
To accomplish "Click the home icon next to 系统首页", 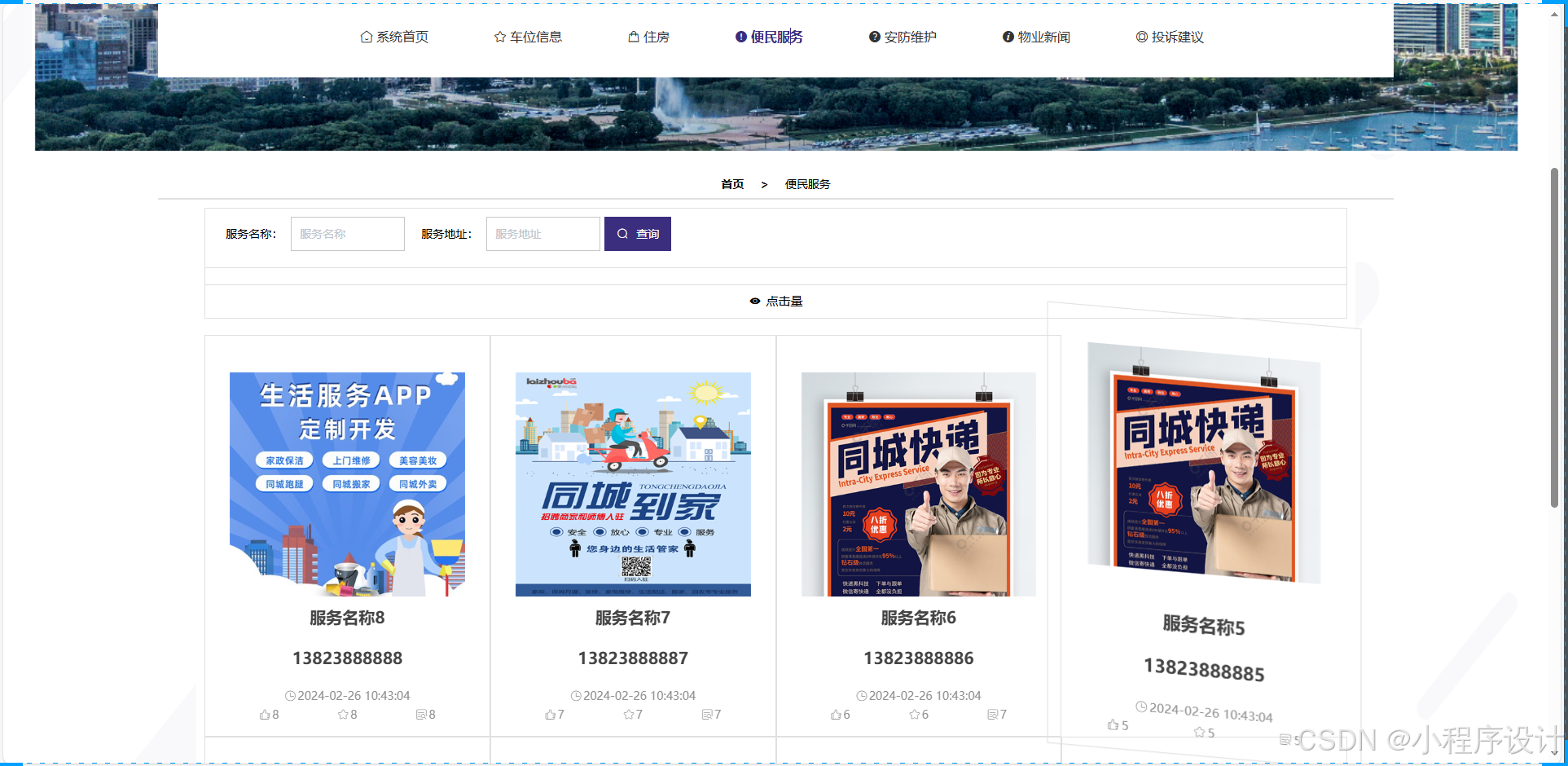I will point(367,37).
